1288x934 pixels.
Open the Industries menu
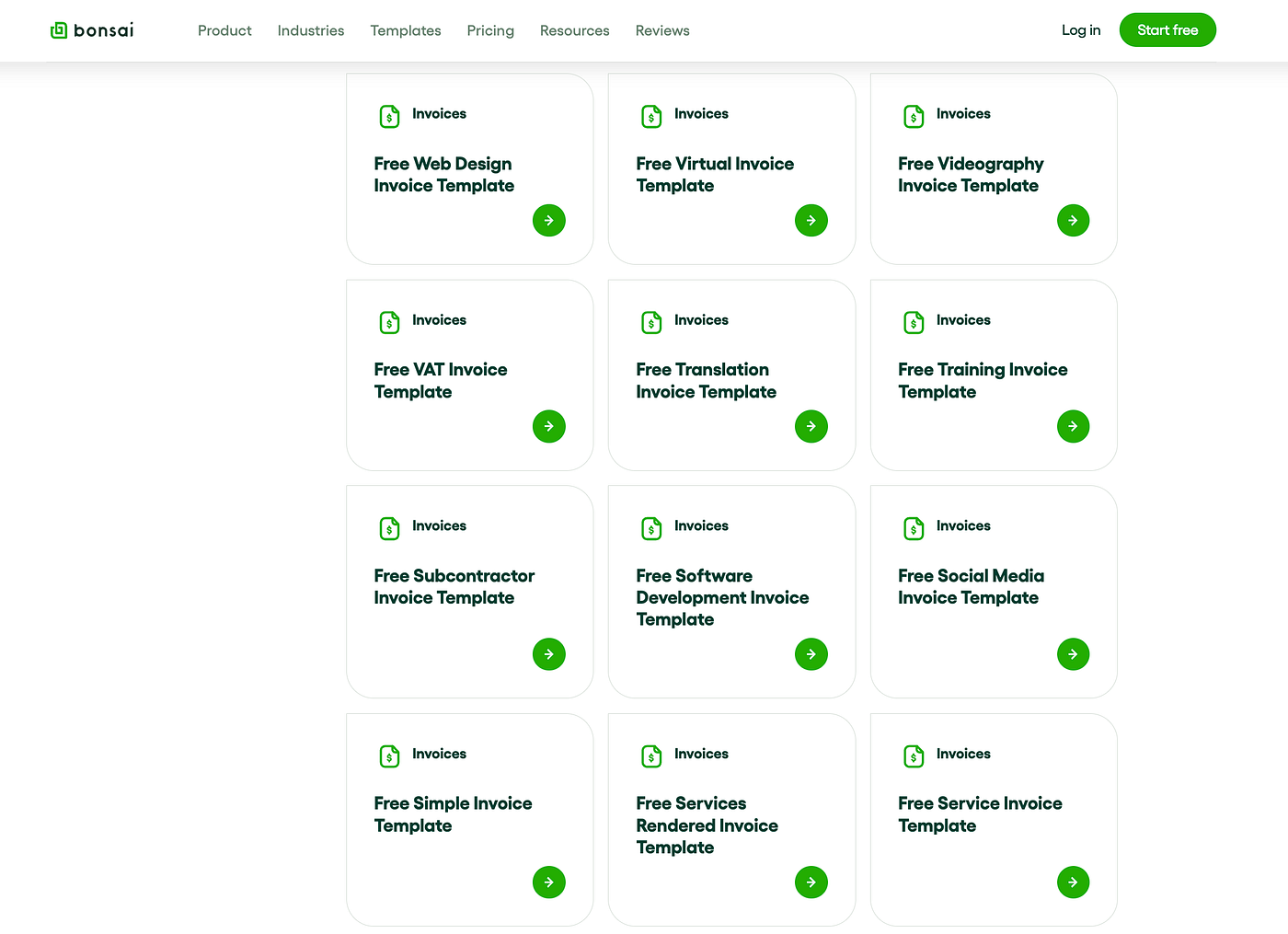311,30
